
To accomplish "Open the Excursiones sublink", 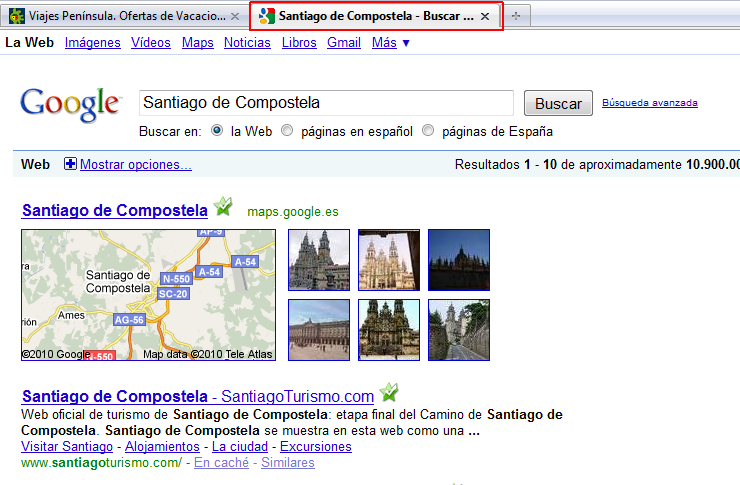I will [x=316, y=446].
